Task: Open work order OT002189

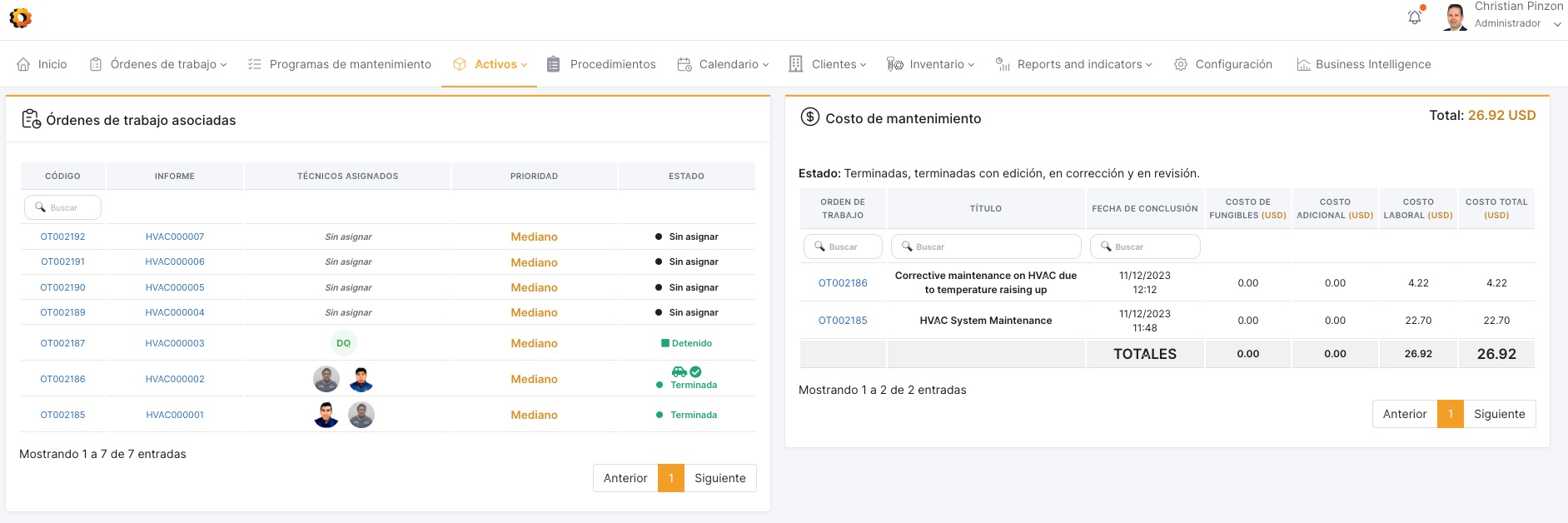Action: click(63, 312)
